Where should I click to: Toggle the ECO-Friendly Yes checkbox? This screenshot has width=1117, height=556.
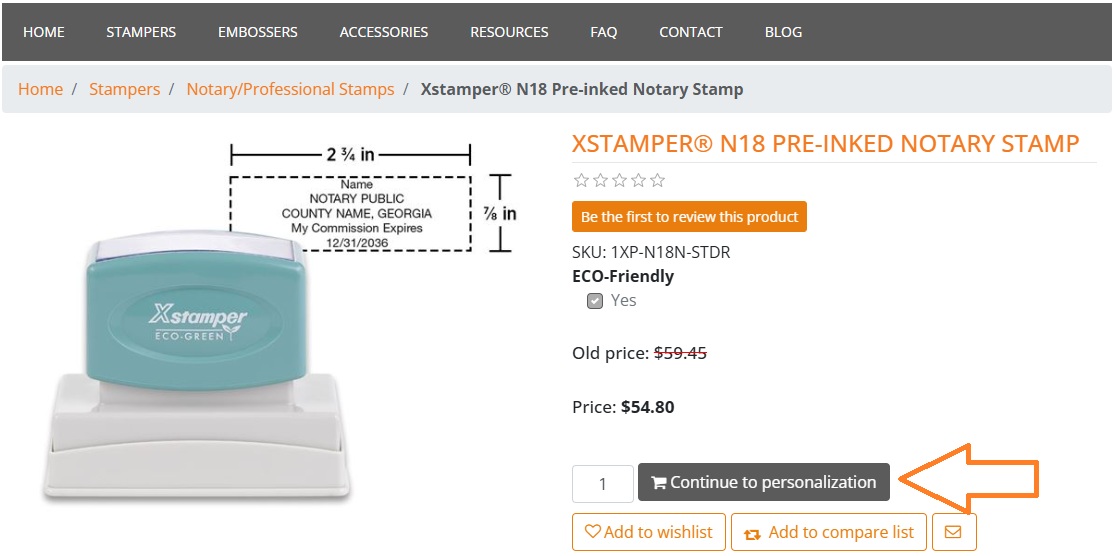point(595,301)
